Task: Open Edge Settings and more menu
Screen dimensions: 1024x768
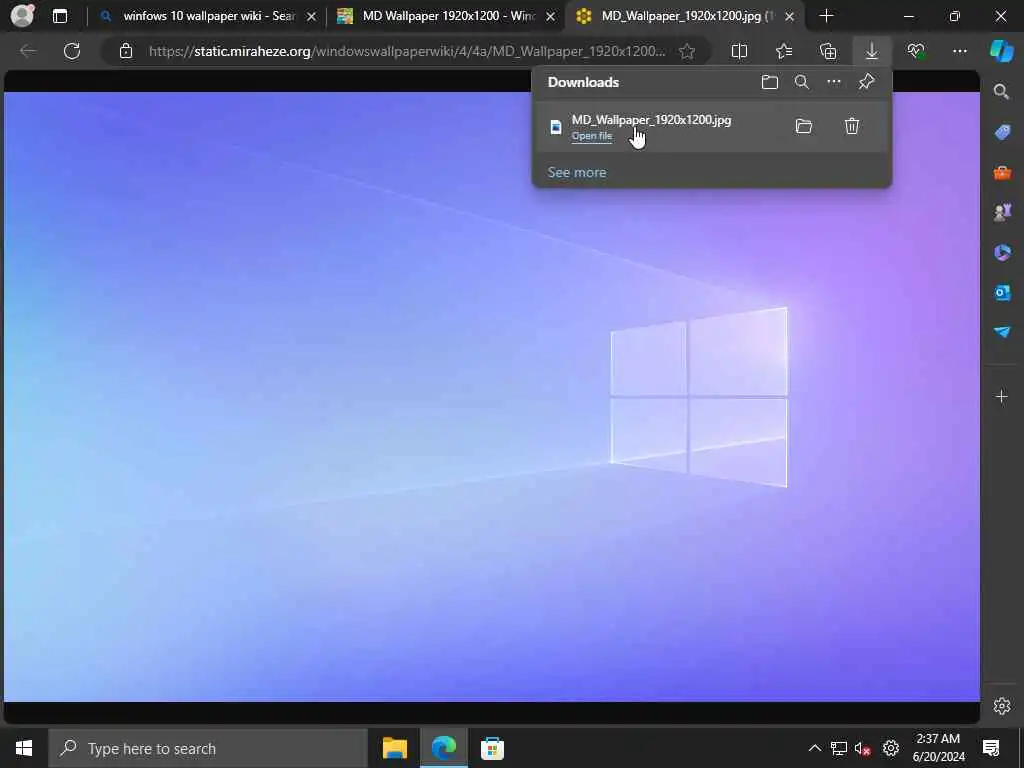Action: tap(960, 51)
